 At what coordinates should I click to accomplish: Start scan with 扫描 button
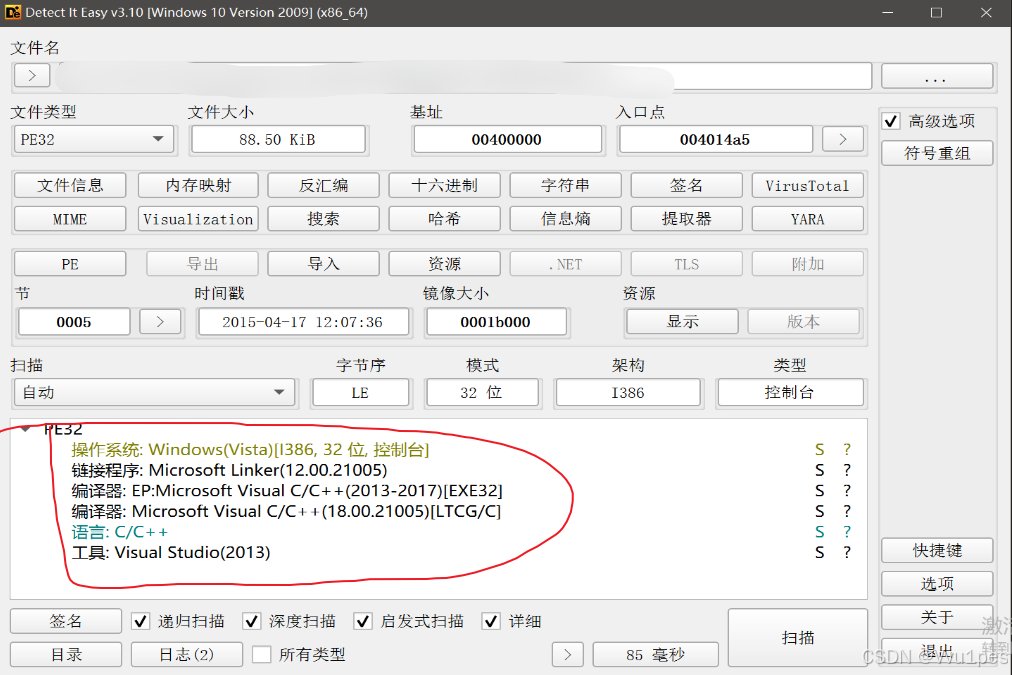tap(798, 638)
